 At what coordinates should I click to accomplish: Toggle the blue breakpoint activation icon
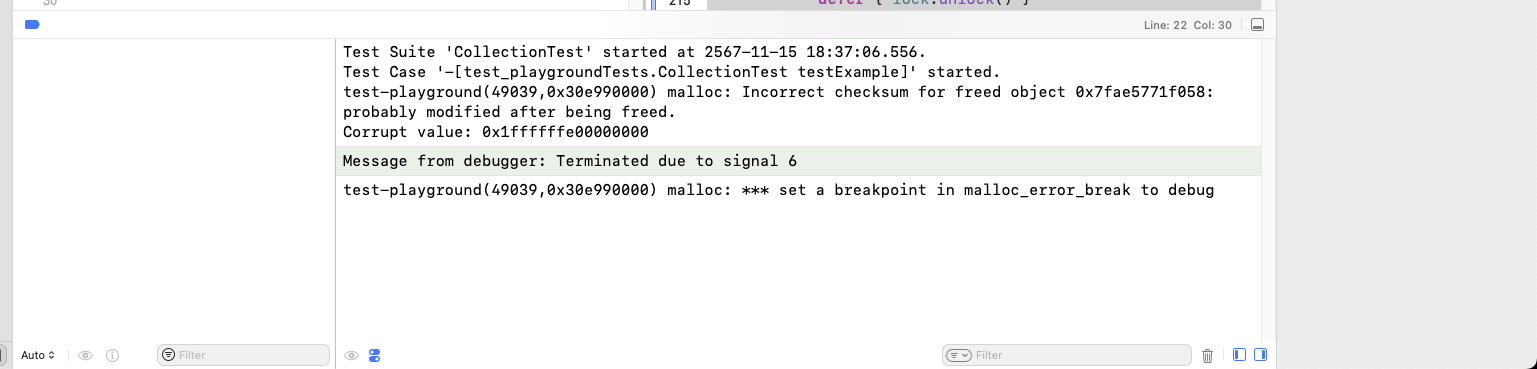[x=32, y=25]
